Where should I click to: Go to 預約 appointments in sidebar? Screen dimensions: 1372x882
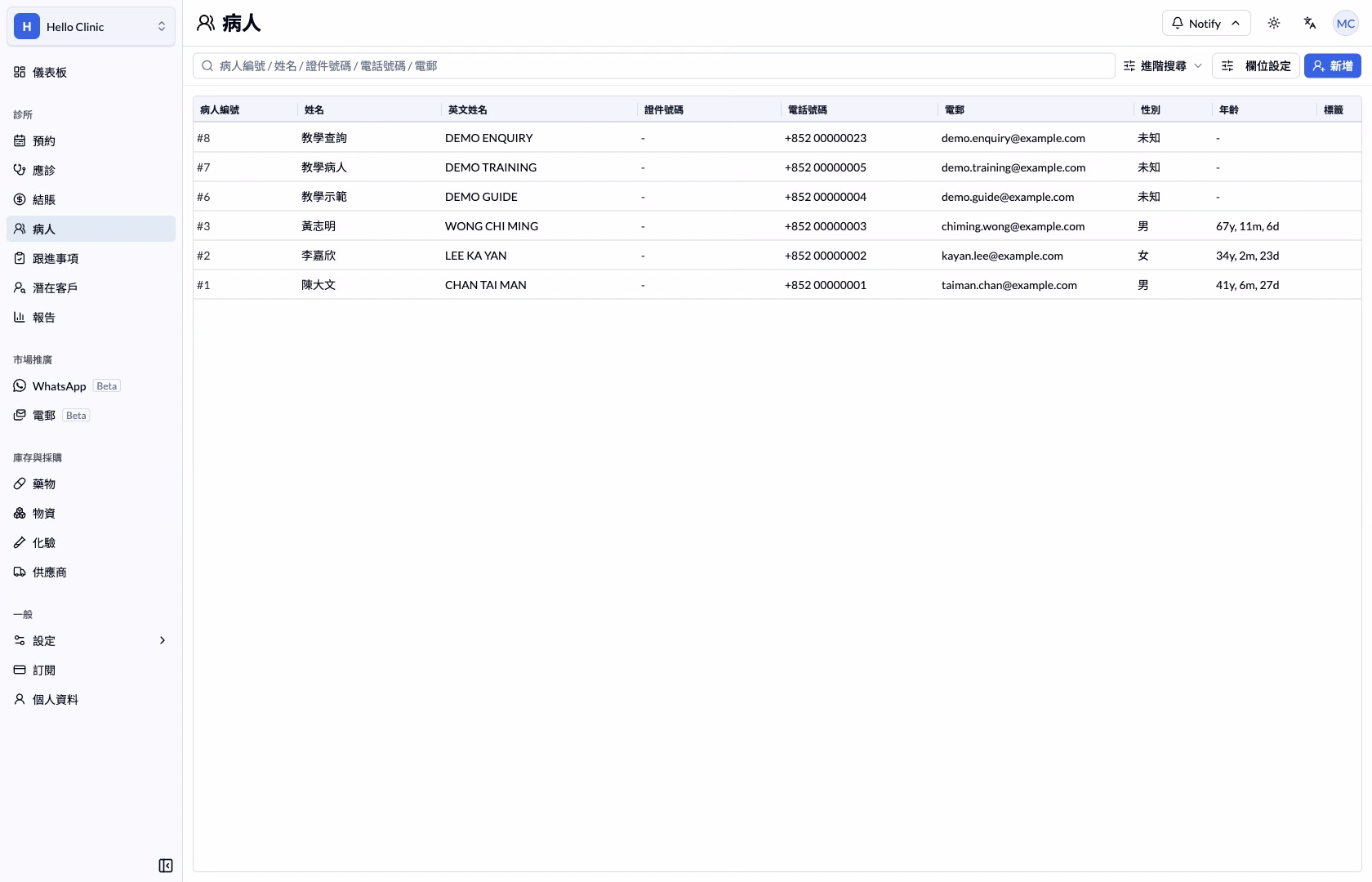[91, 141]
